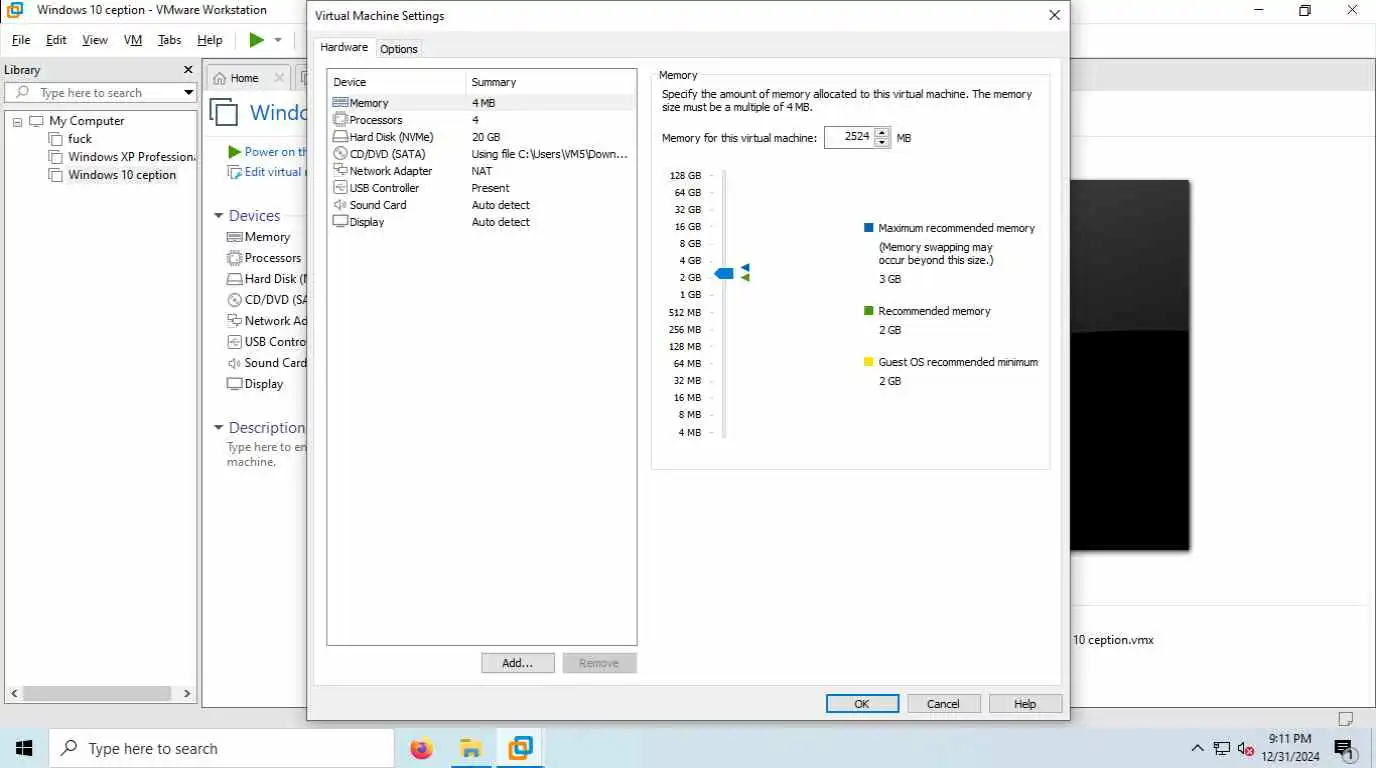Image resolution: width=1376 pixels, height=768 pixels.
Task: Click the muted volume tray icon
Action: coord(1245,748)
